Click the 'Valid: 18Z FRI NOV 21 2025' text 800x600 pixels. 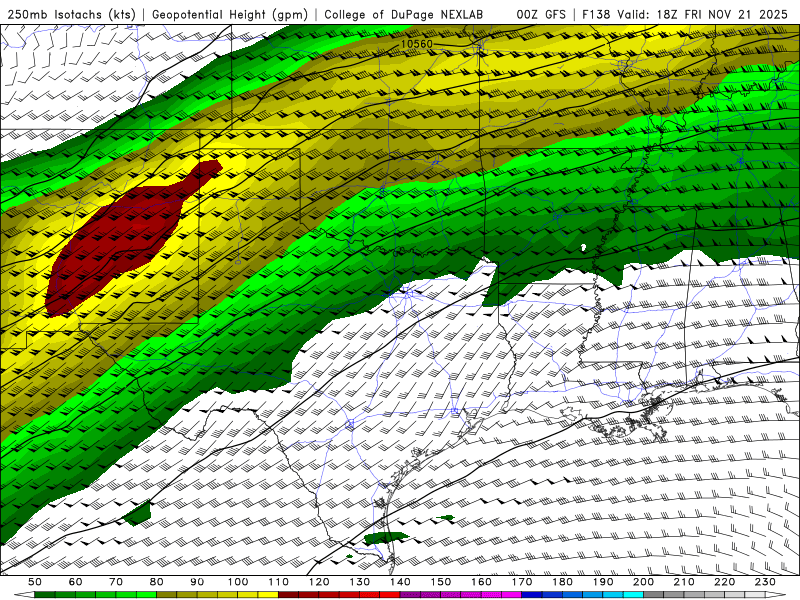click(703, 14)
